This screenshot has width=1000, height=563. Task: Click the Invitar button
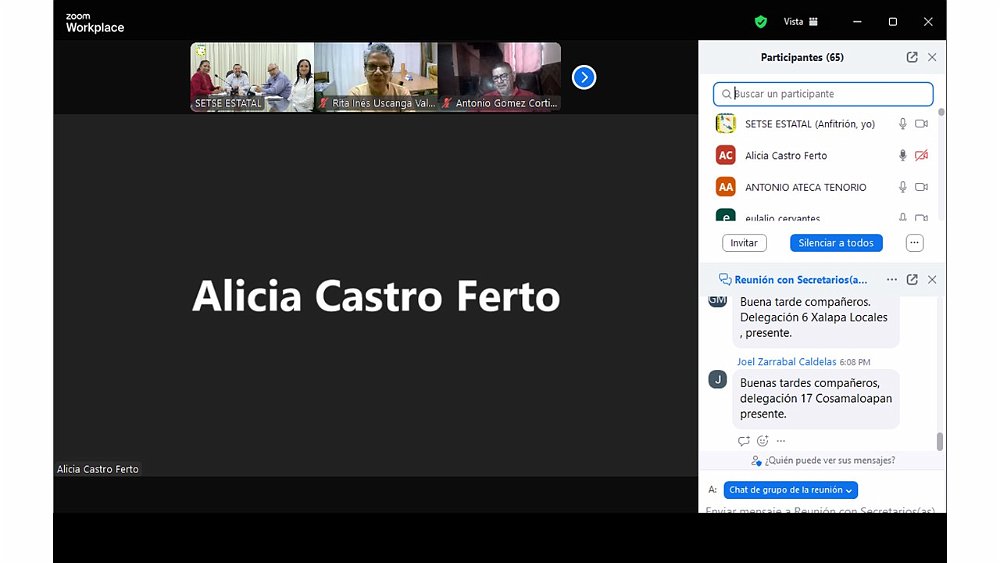point(744,243)
